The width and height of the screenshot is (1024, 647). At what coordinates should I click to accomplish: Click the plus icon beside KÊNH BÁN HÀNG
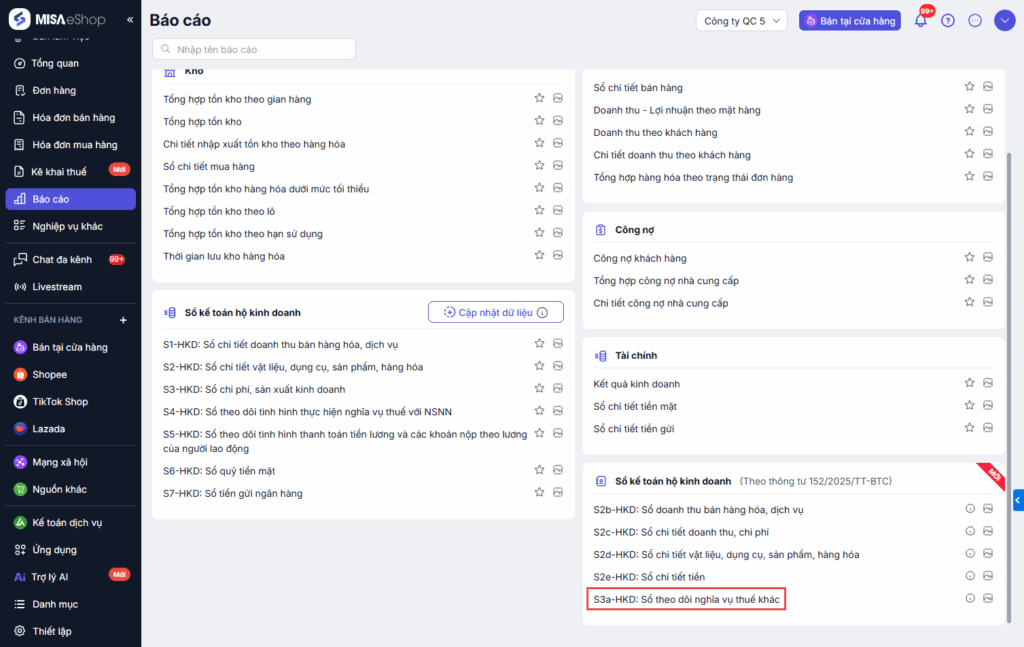[124, 320]
